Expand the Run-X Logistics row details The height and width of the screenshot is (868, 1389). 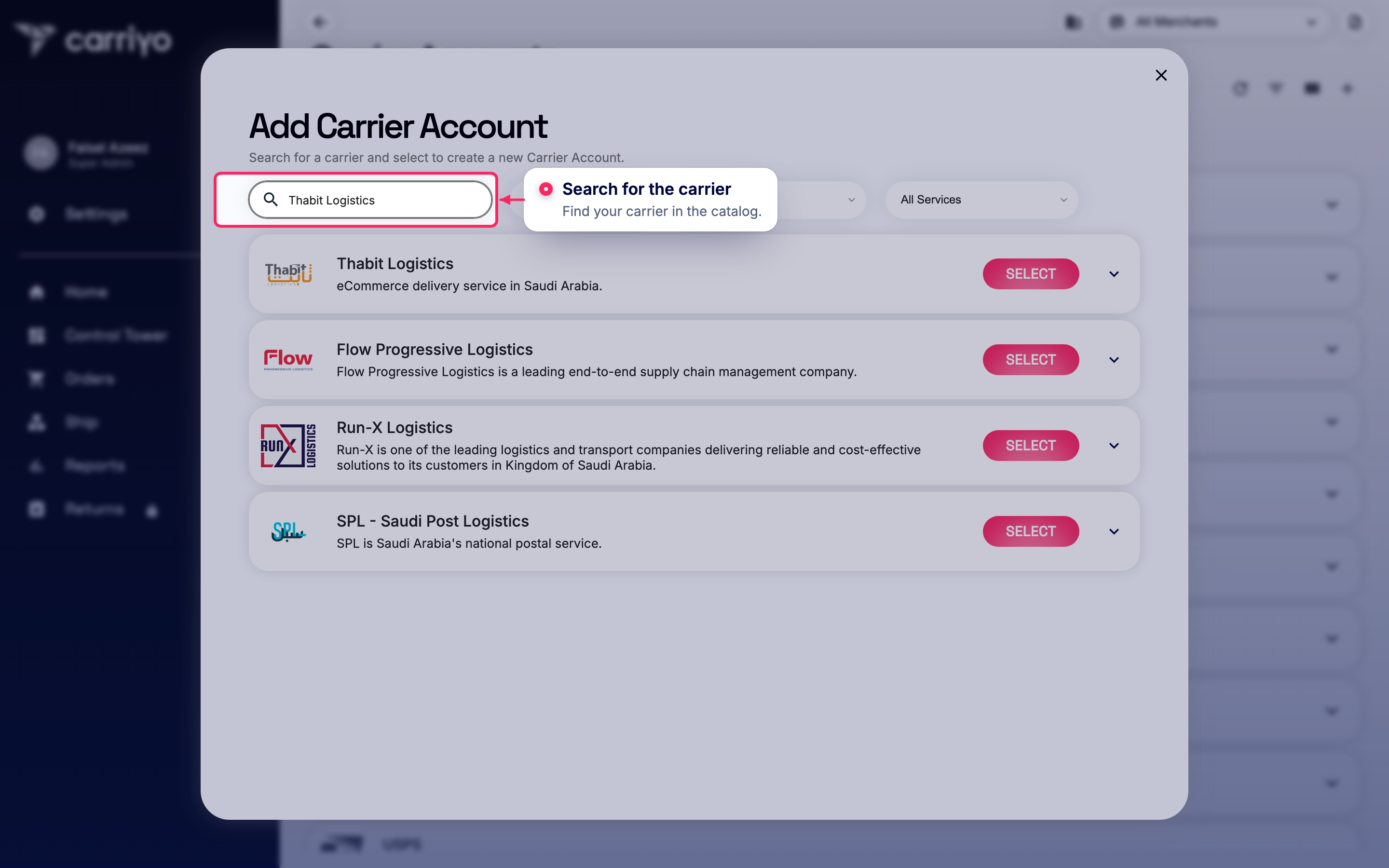pyautogui.click(x=1114, y=446)
